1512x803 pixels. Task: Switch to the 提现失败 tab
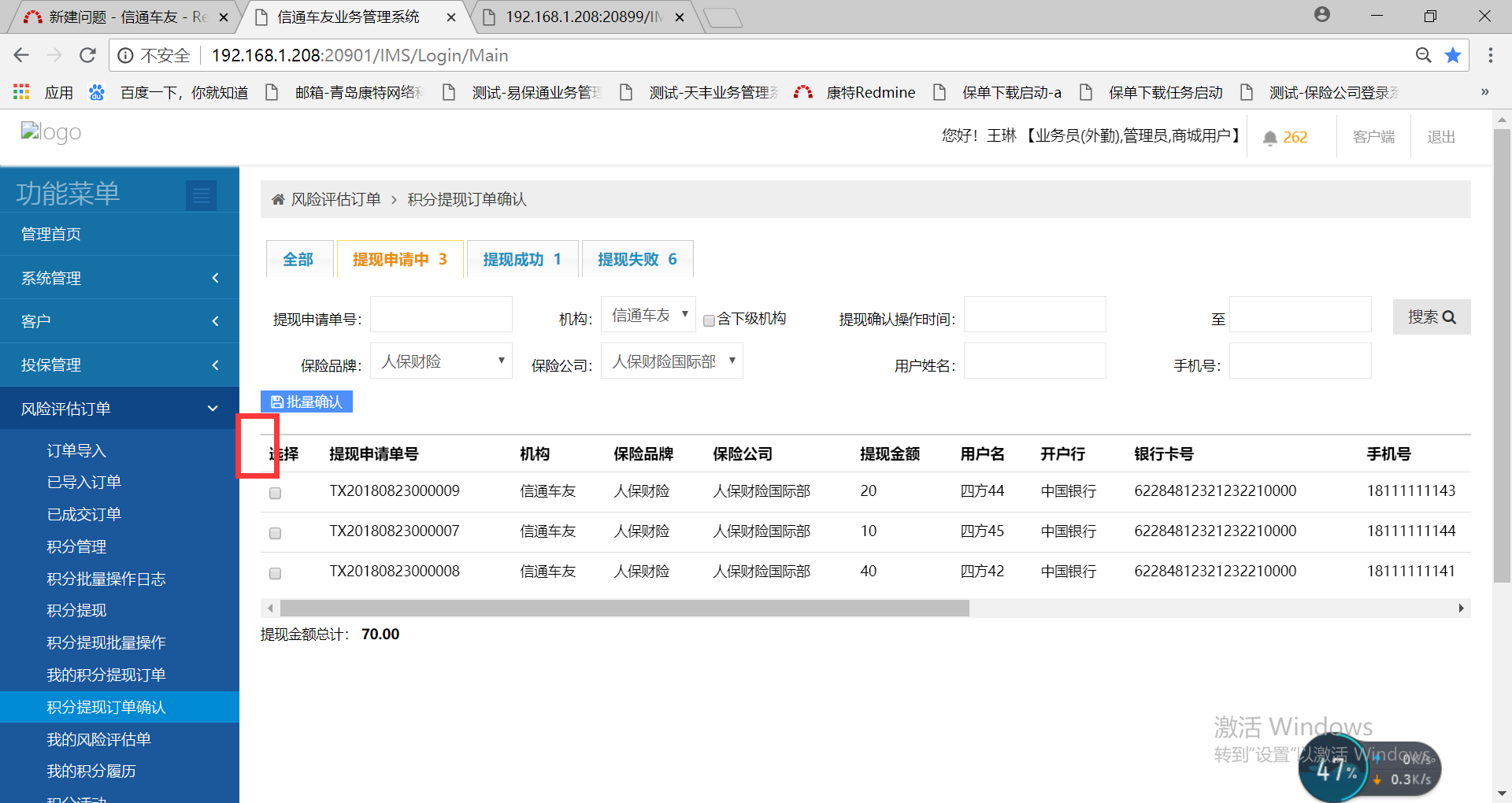(x=637, y=259)
